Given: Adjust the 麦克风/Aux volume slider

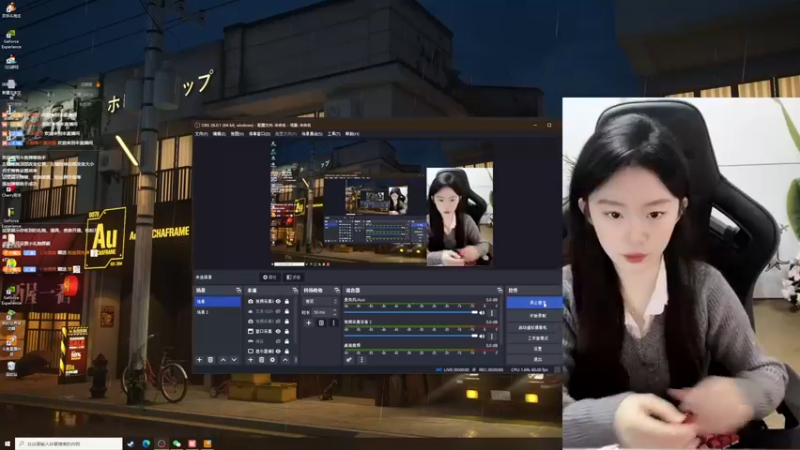Looking at the screenshot, I should (411, 312).
